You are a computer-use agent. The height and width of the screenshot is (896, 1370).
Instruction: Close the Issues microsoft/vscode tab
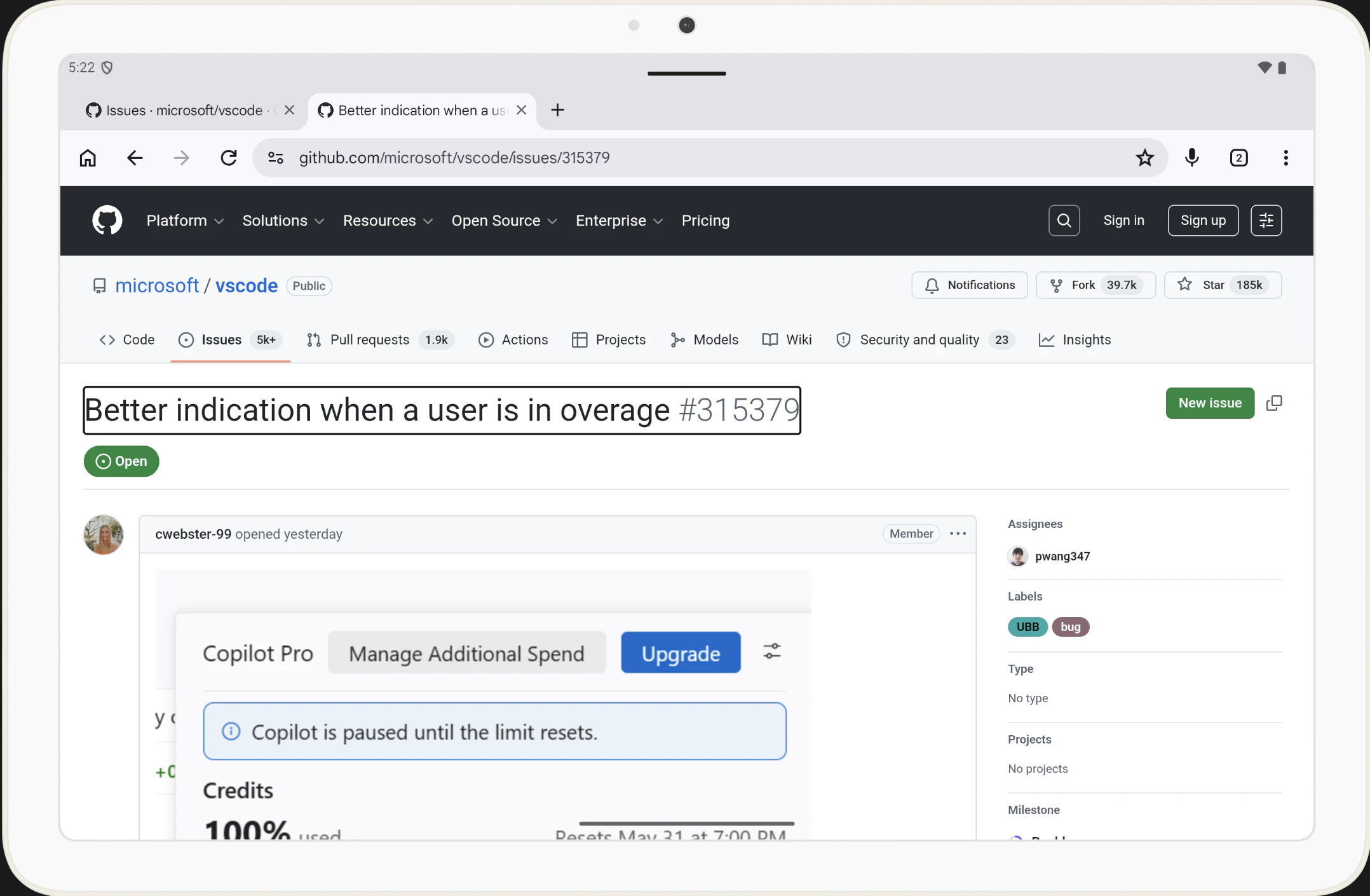coord(289,110)
